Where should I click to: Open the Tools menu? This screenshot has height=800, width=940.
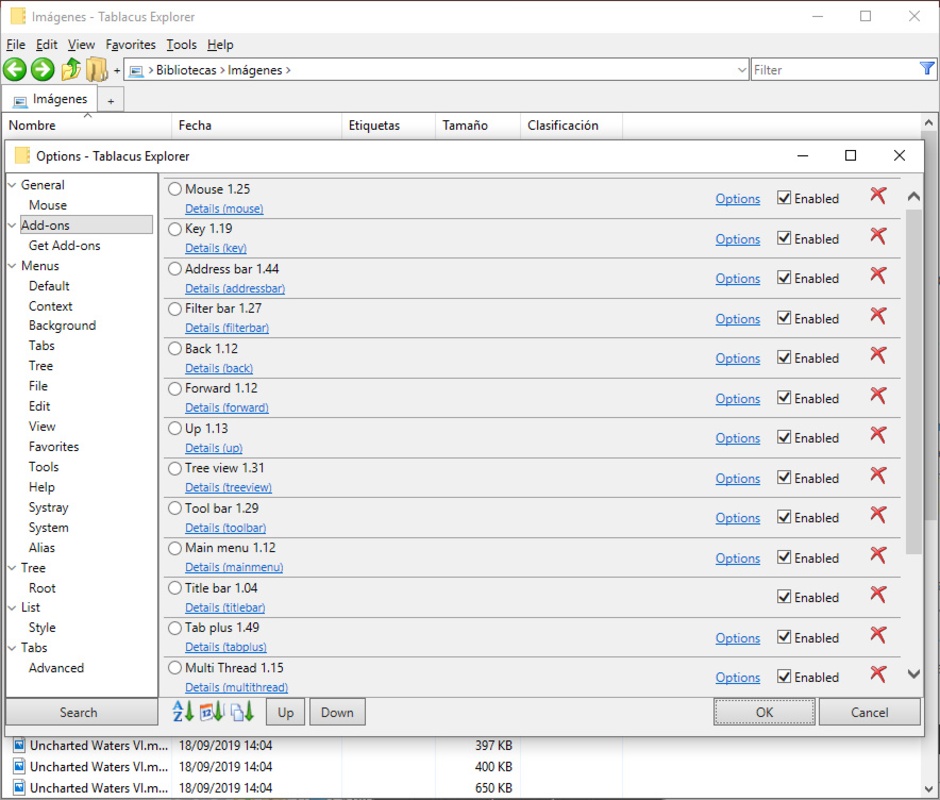coord(182,44)
